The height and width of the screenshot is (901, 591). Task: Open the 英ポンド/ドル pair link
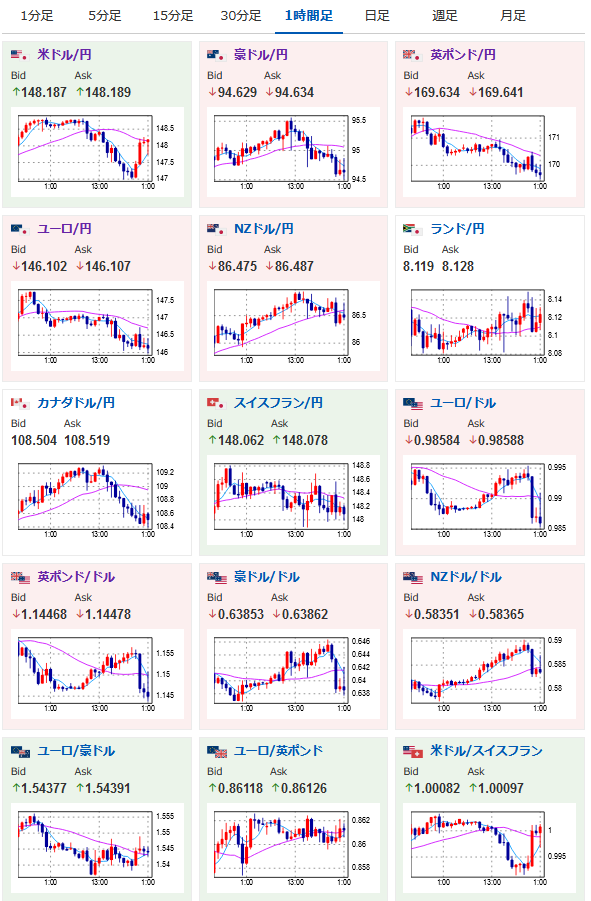click(76, 577)
